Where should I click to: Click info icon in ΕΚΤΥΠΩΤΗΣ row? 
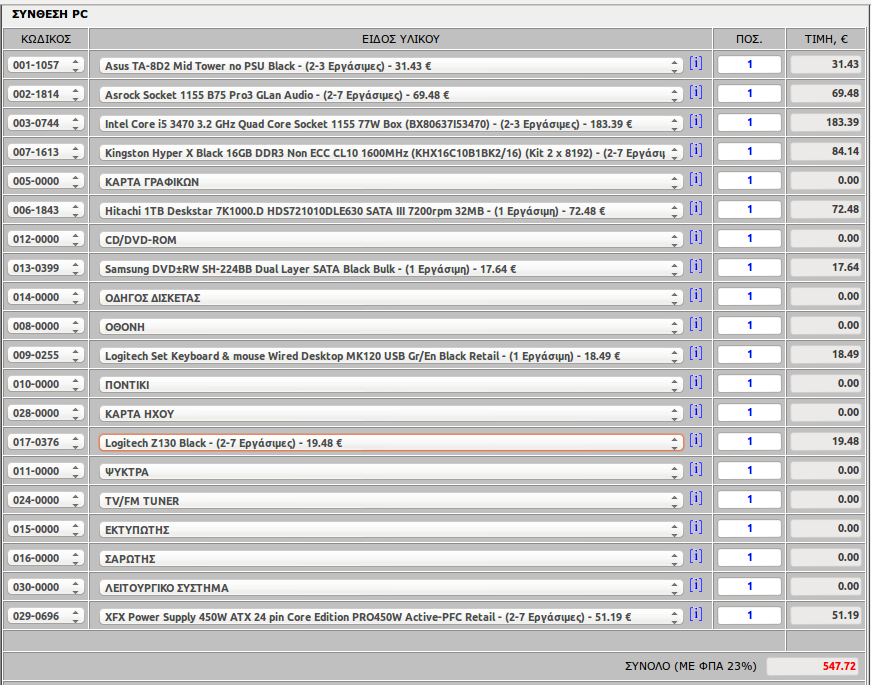695,527
